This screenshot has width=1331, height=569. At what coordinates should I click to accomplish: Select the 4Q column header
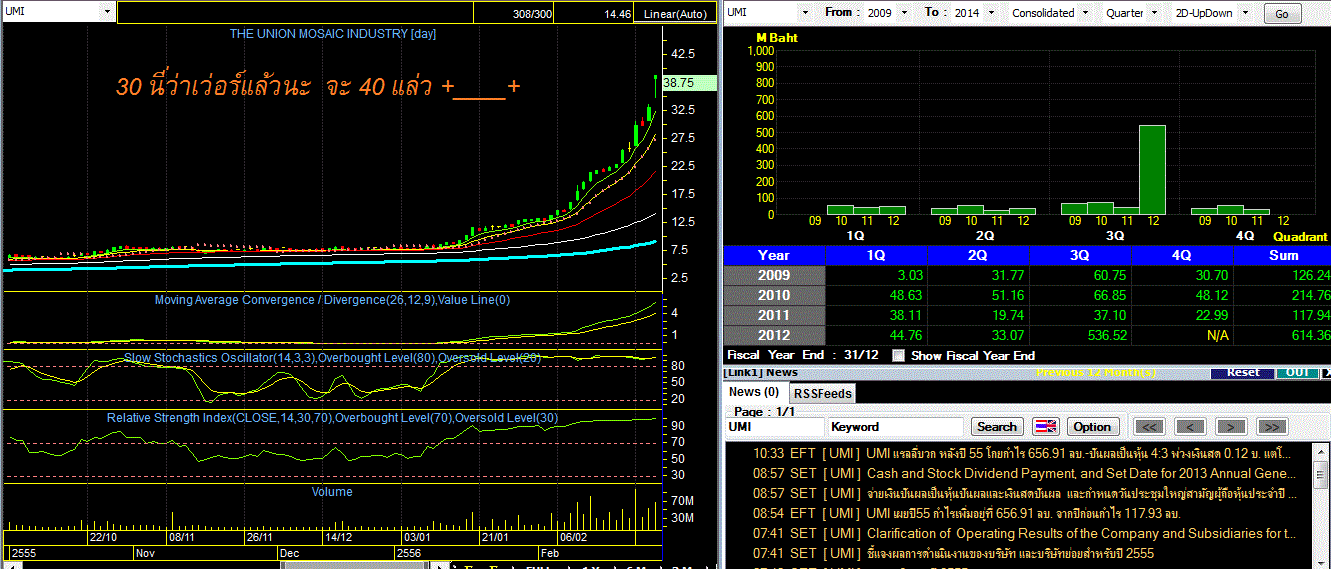(x=1182, y=255)
